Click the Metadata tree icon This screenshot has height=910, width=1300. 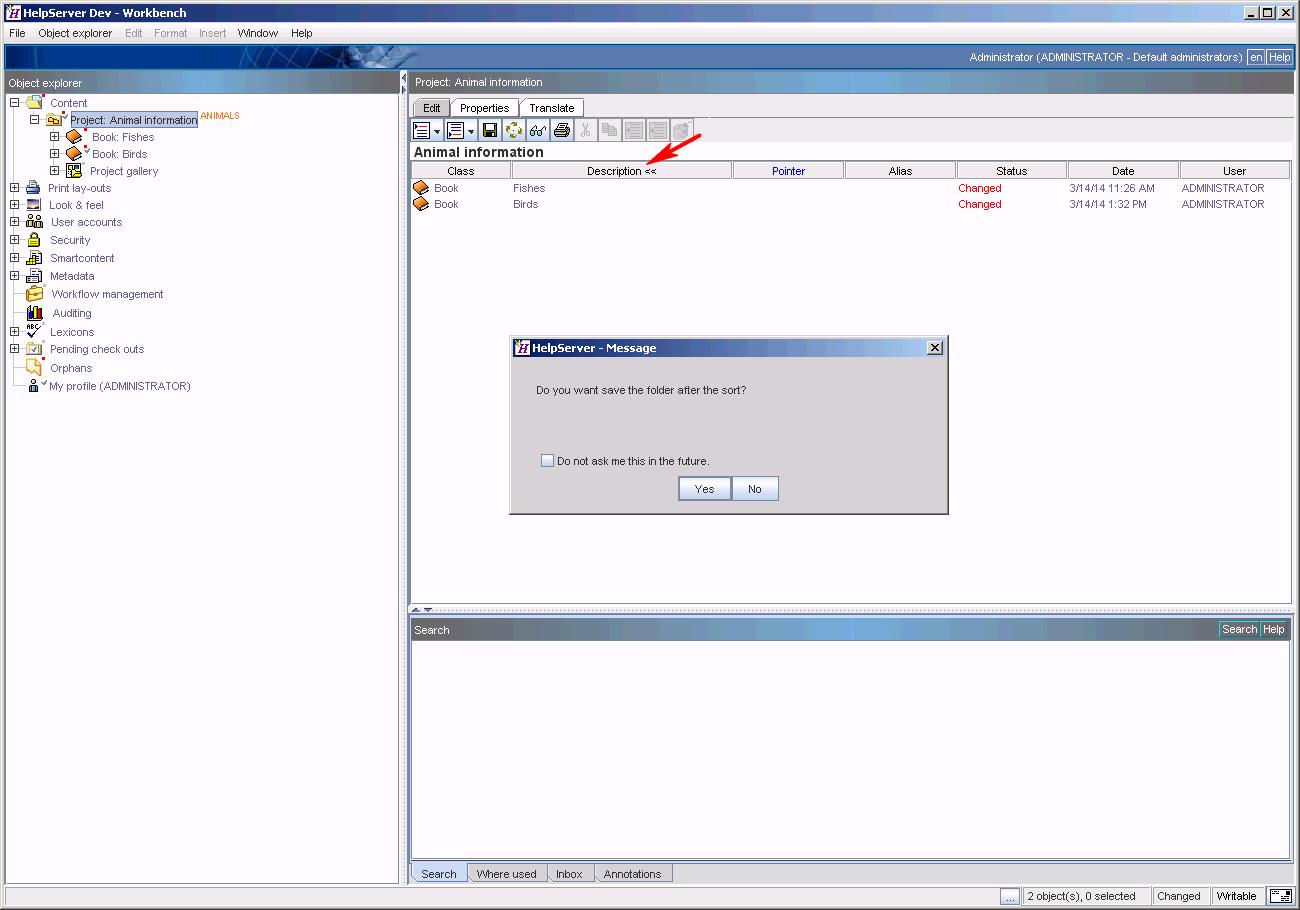tap(34, 276)
